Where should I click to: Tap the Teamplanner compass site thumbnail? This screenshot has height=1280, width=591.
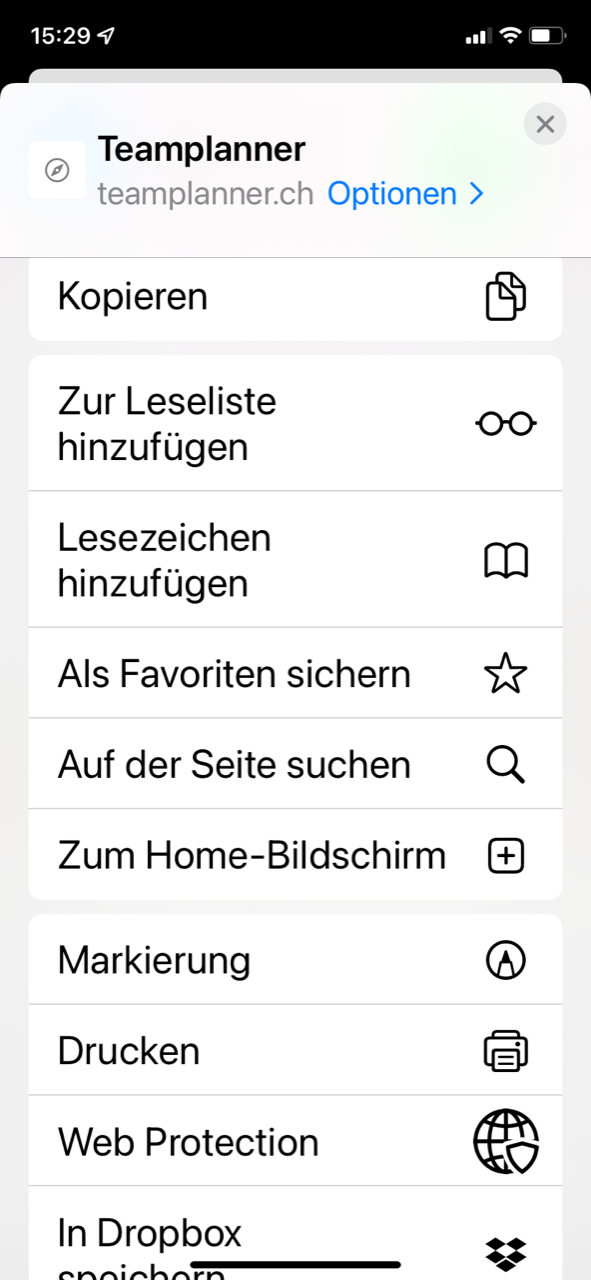57,170
